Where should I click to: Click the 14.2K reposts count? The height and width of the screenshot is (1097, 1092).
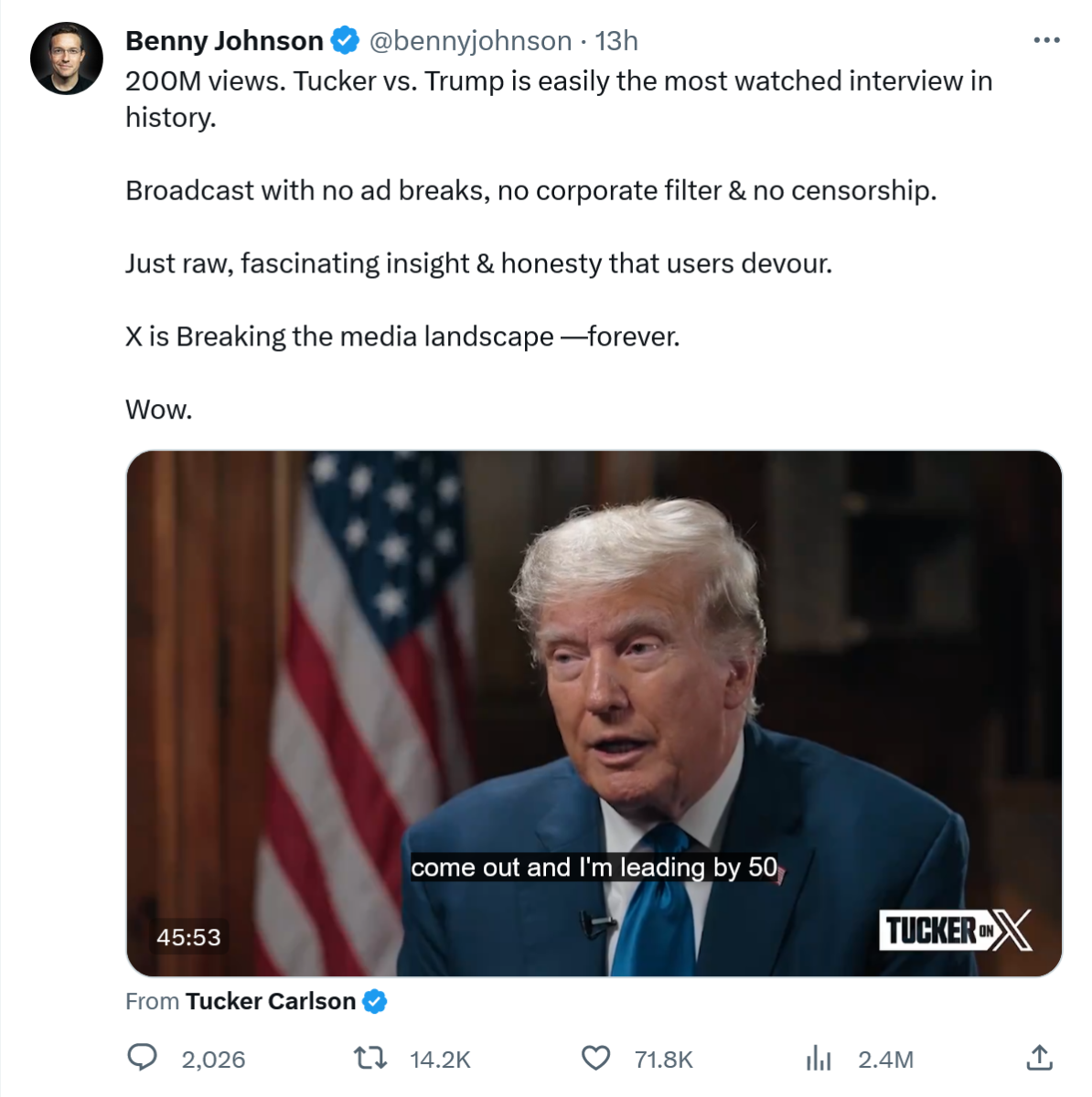point(440,1060)
